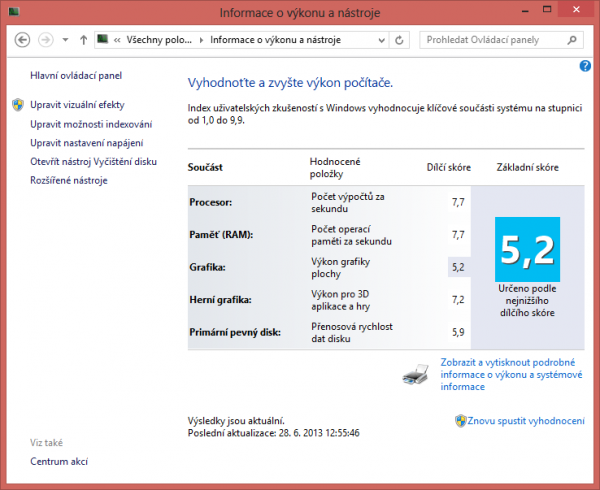Click 'Přenosová rychlost dat disku' text
This screenshot has height=490, width=600.
point(352,333)
